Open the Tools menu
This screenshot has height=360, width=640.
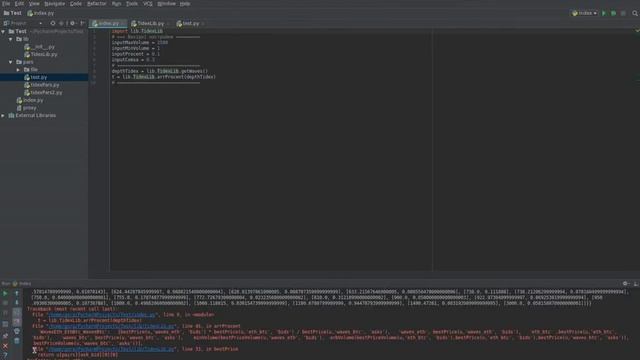pos(132,4)
